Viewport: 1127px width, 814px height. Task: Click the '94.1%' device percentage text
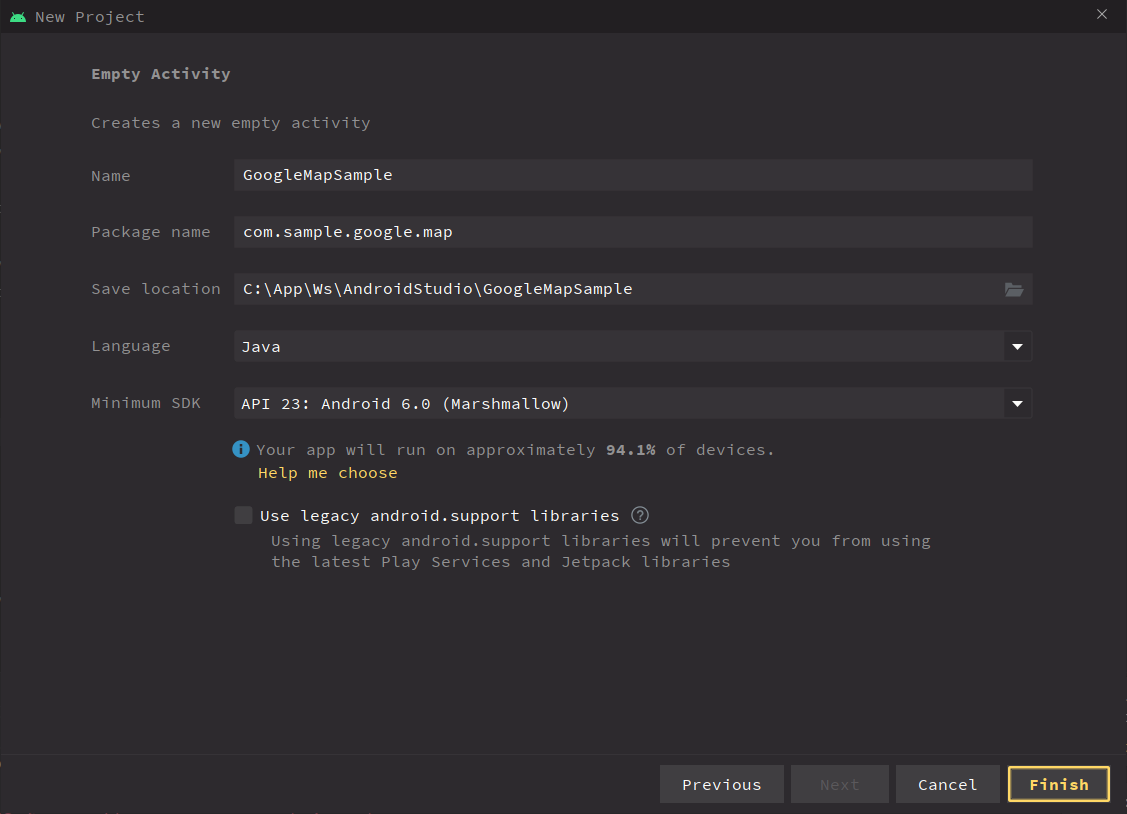tap(630, 450)
